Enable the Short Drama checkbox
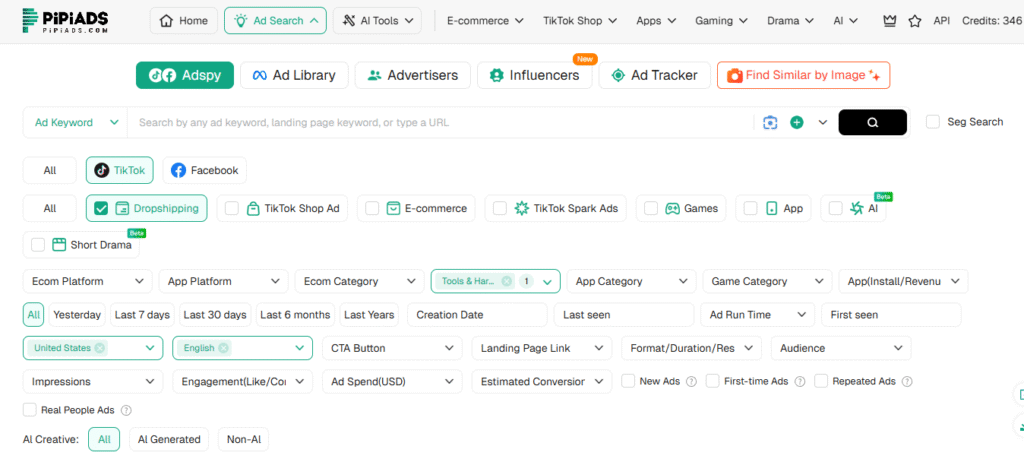The height and width of the screenshot is (462, 1024). pyautogui.click(x=38, y=245)
